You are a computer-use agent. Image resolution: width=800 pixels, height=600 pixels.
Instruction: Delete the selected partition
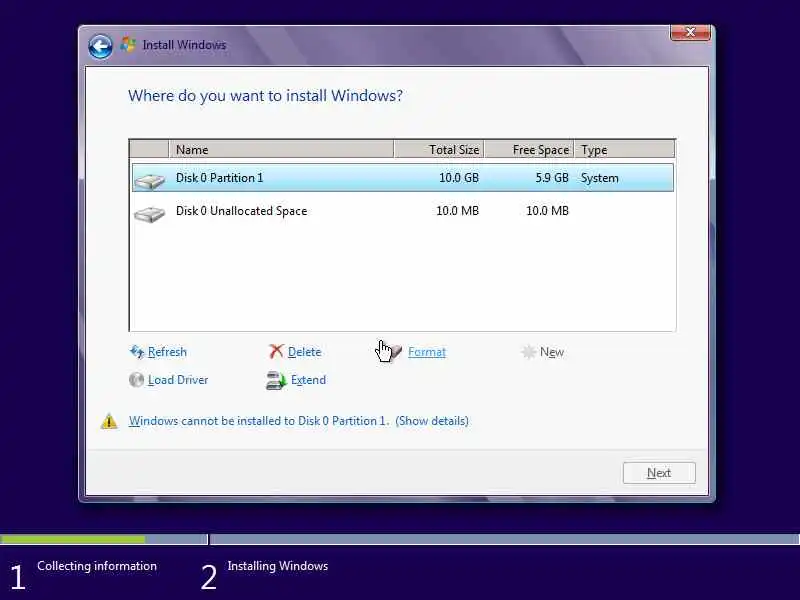(305, 352)
